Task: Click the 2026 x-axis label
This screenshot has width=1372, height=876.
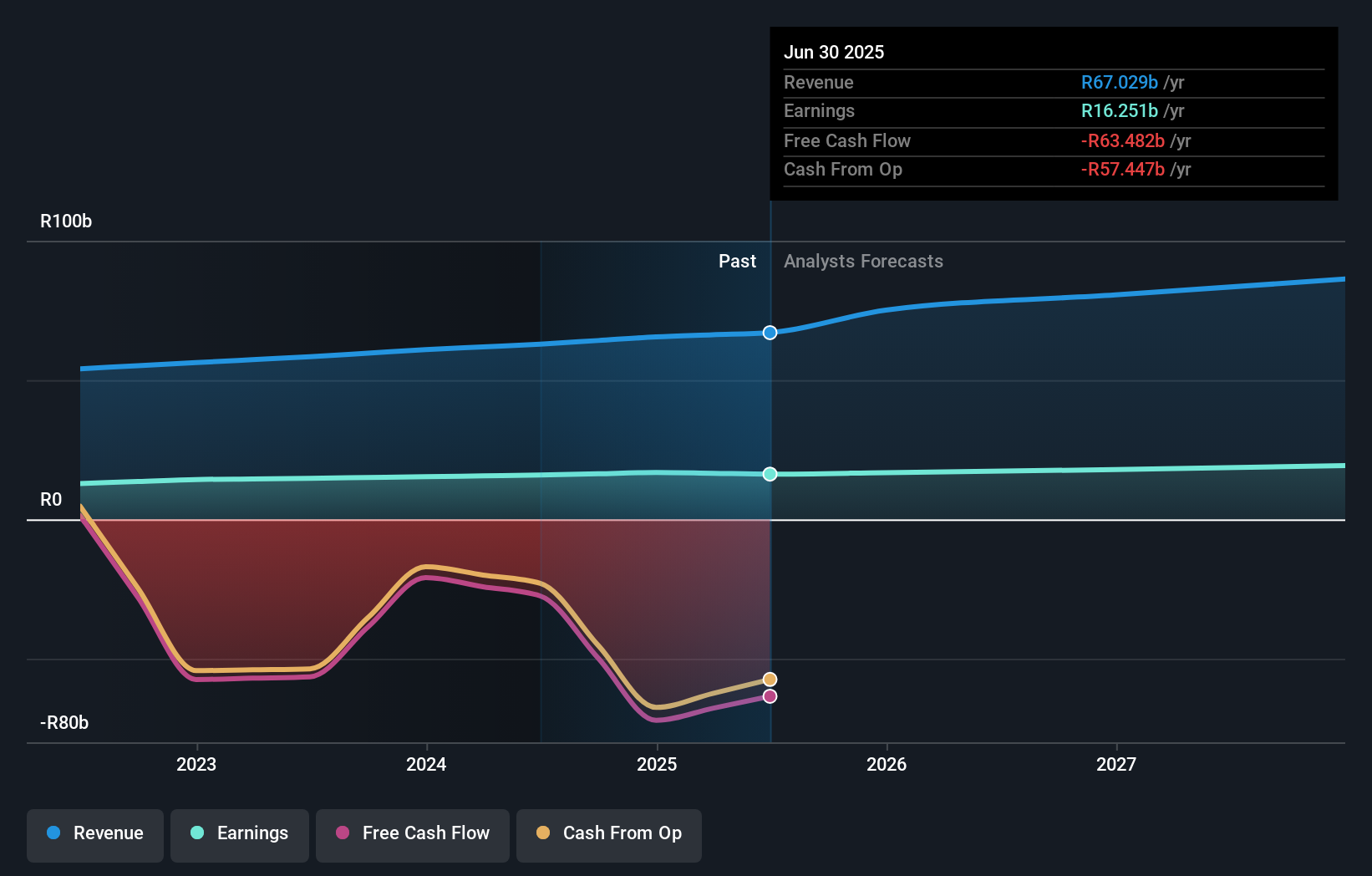Action: pyautogui.click(x=887, y=764)
